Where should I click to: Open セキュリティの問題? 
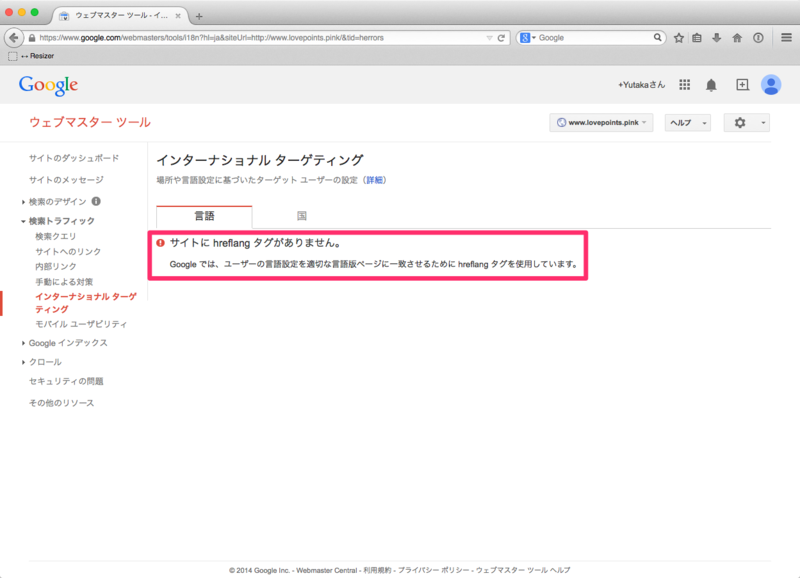click(66, 382)
